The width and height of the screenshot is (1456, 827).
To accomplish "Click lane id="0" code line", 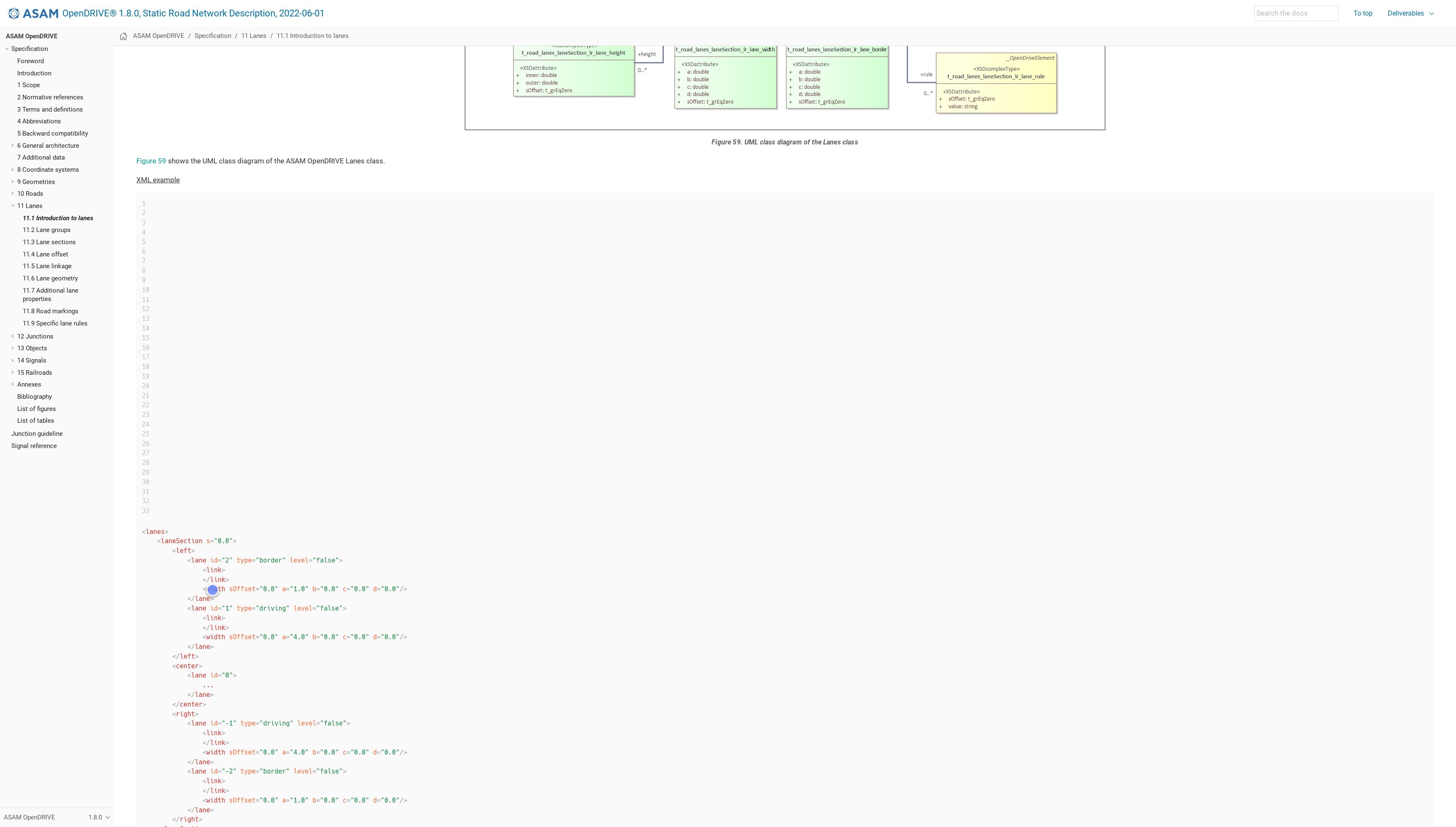I will [212, 676].
